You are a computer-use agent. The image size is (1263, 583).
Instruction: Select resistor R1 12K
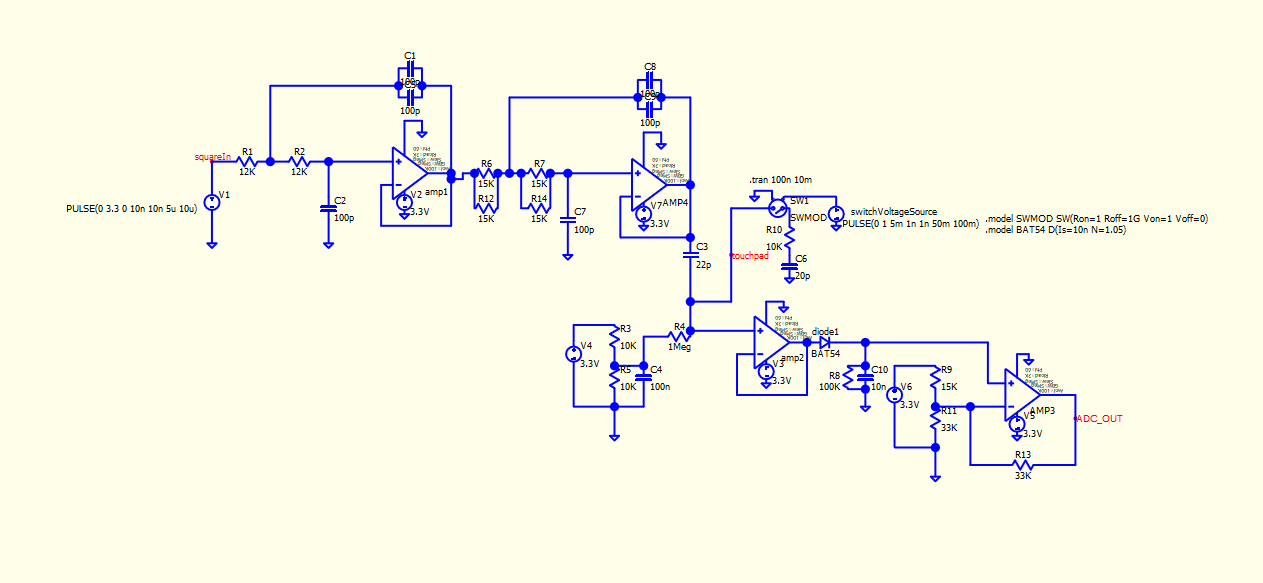(x=246, y=161)
